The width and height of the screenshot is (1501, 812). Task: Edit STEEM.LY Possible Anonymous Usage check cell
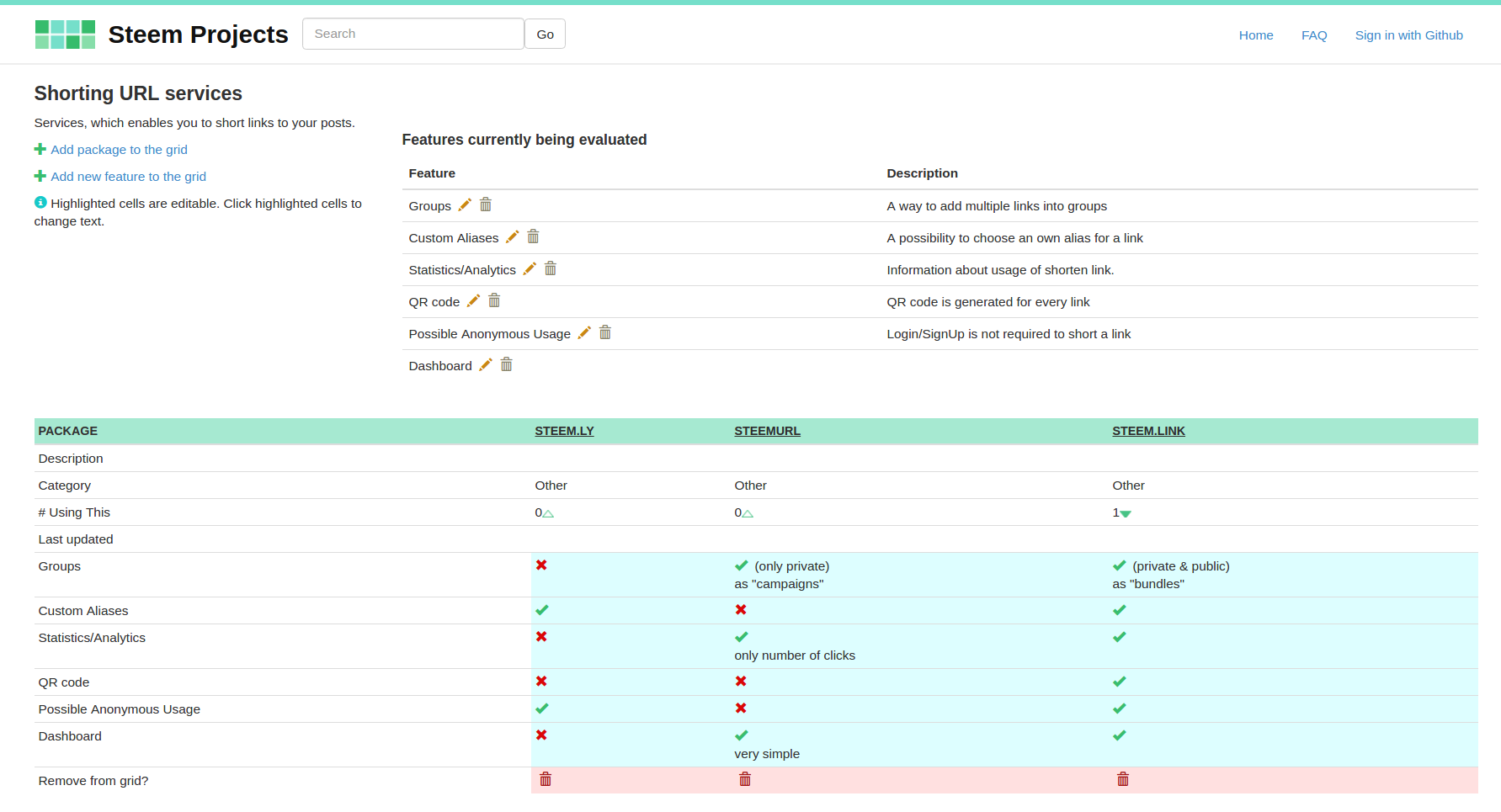[631, 709]
